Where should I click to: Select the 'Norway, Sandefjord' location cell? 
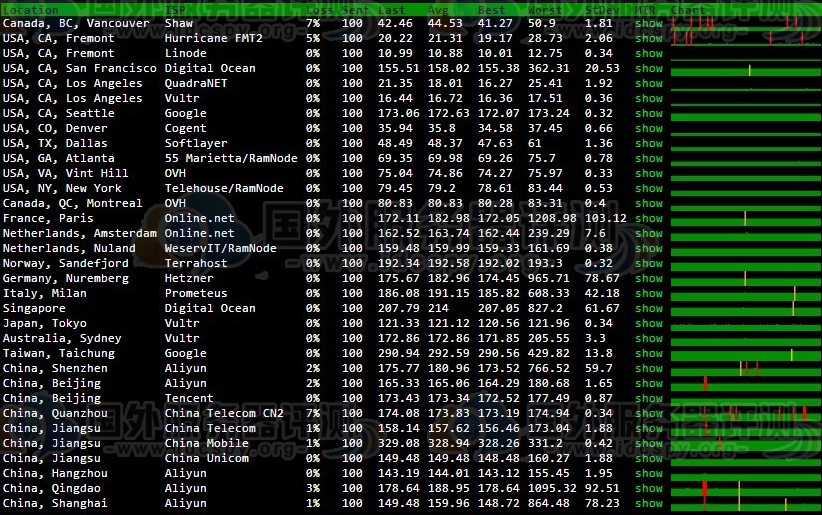click(66, 263)
